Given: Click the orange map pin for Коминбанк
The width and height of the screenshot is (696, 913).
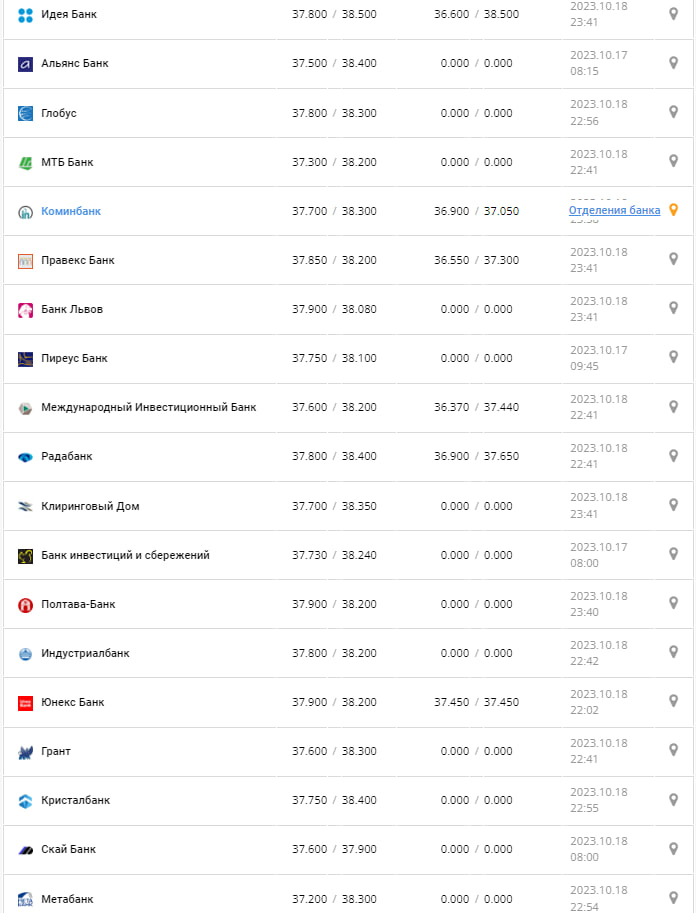Looking at the screenshot, I should [673, 210].
